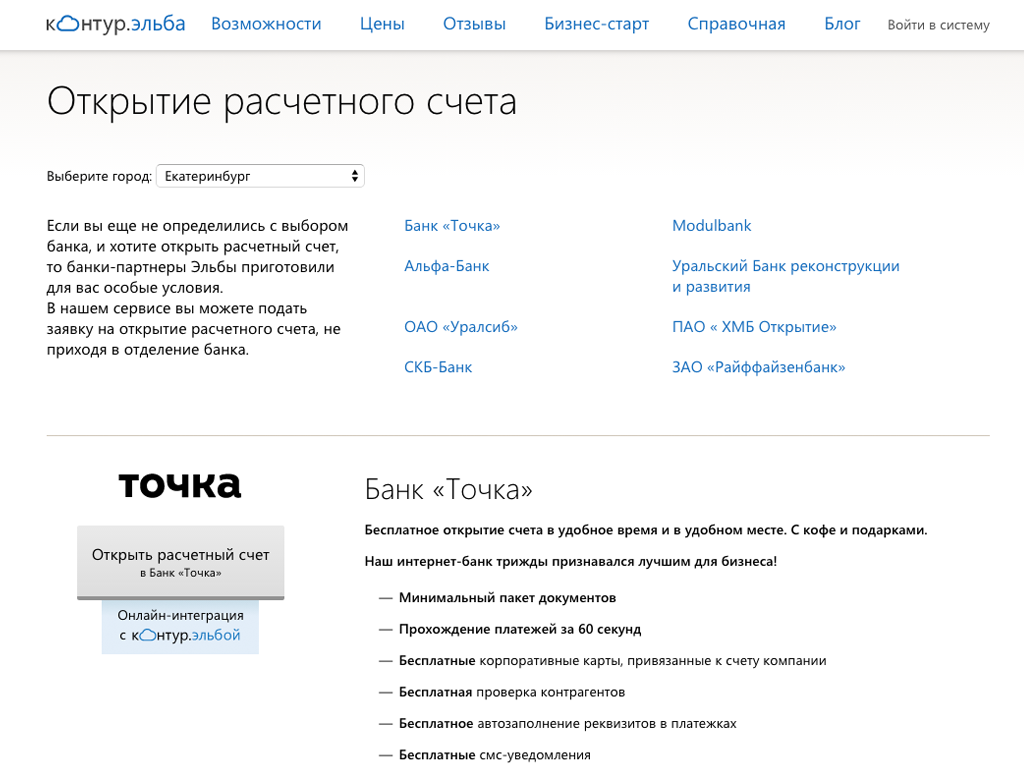Viewport: 1024px width, 768px height.
Task: Click the Точка bank logo image
Action: pos(180,485)
